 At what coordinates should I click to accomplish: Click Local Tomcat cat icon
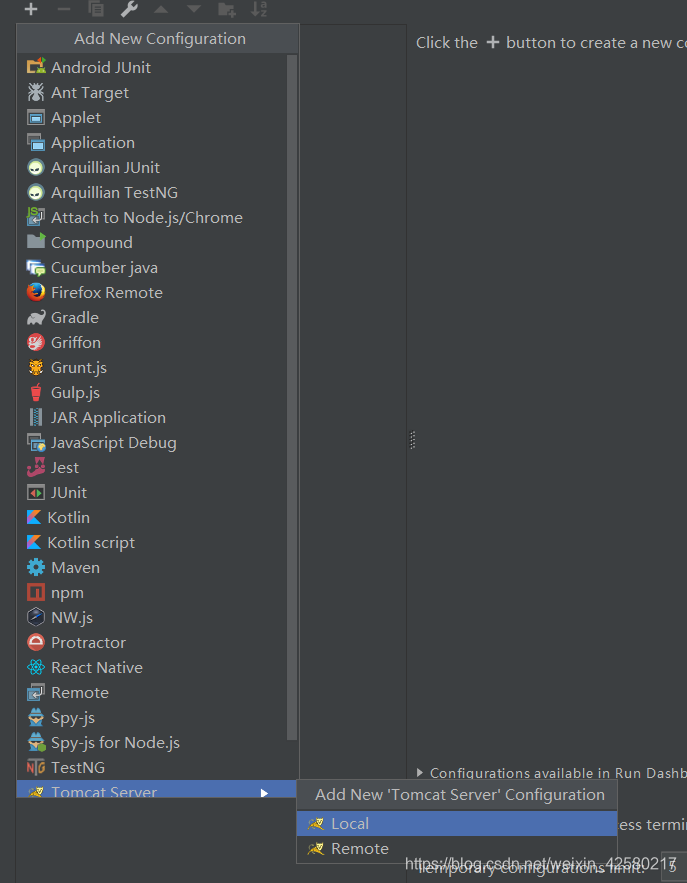(x=316, y=824)
